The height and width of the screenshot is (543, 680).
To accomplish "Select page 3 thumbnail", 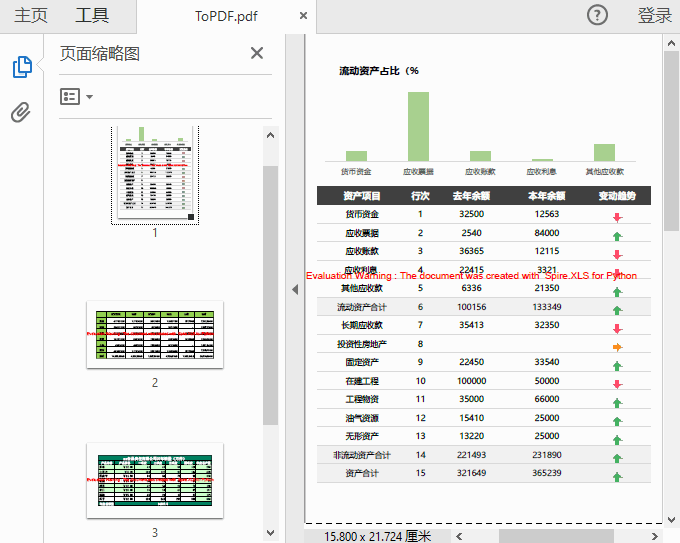I will [155, 481].
